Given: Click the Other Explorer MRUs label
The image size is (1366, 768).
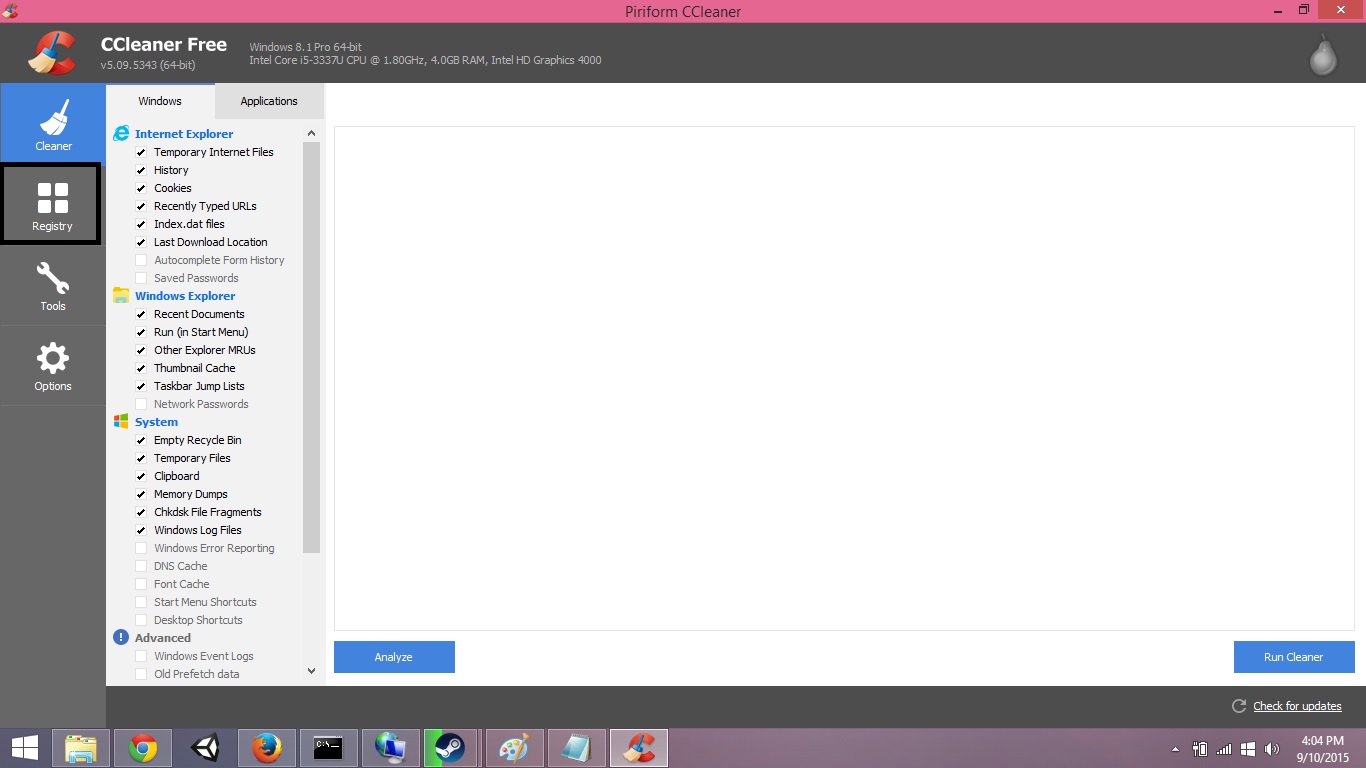Looking at the screenshot, I should point(205,350).
